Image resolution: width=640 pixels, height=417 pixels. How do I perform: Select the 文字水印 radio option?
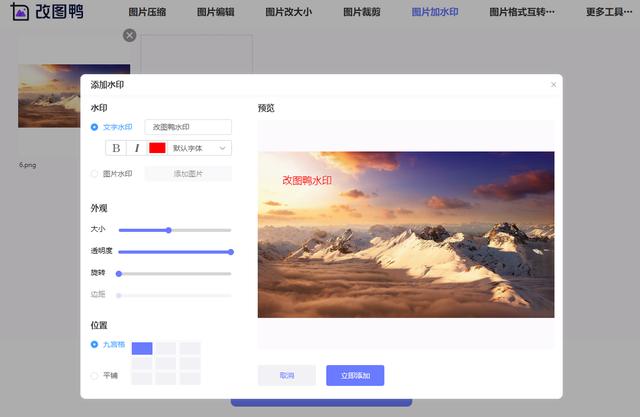94,127
